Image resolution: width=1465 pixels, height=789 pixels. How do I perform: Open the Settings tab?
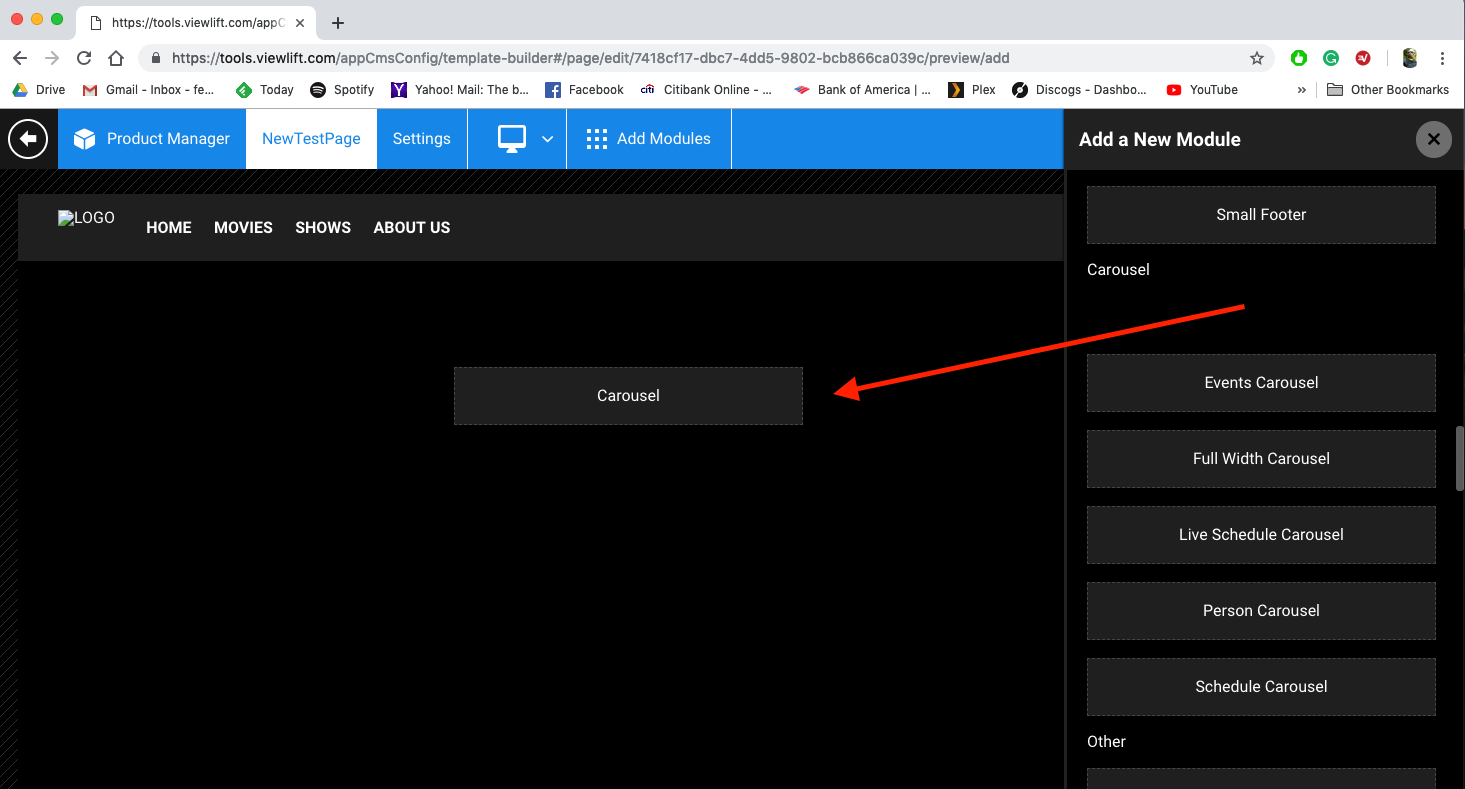pyautogui.click(x=421, y=139)
